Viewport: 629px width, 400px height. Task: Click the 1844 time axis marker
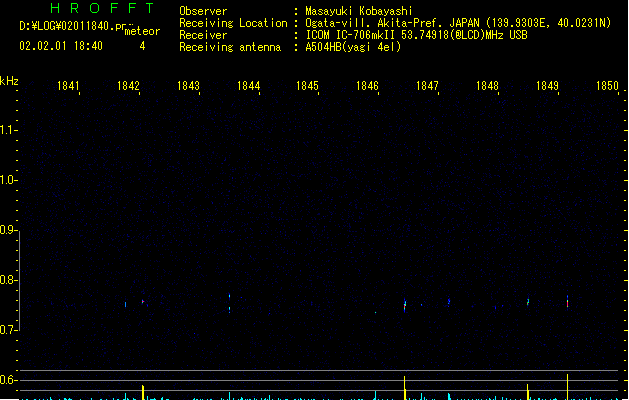coord(248,86)
